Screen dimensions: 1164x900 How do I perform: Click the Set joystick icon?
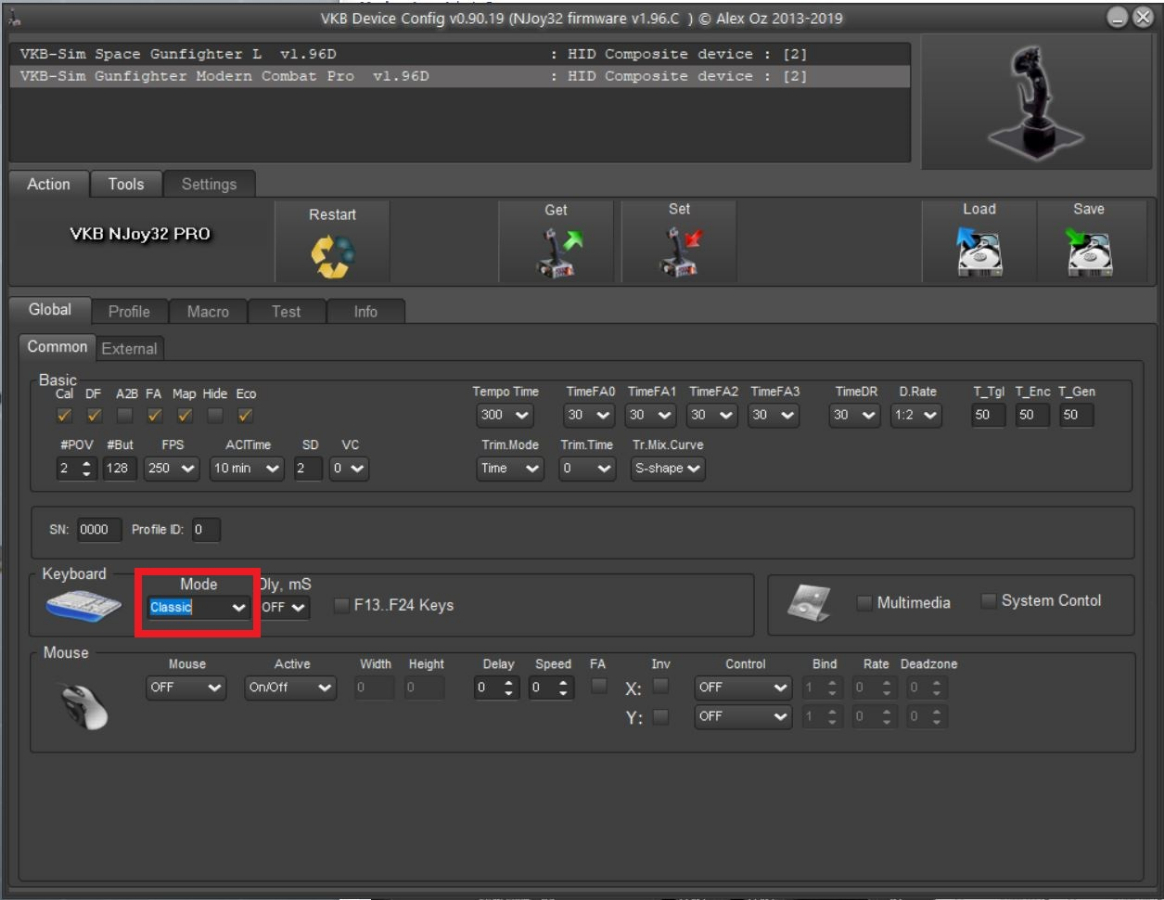(x=680, y=252)
